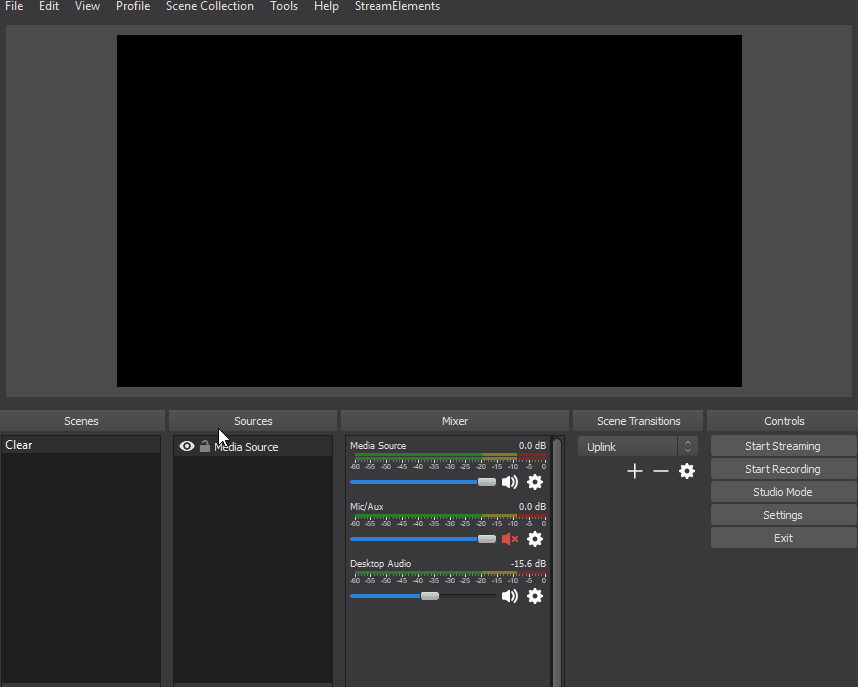Viewport: 858px width, 687px height.
Task: Open Mic/Aux mixer gear settings
Action: click(x=535, y=539)
